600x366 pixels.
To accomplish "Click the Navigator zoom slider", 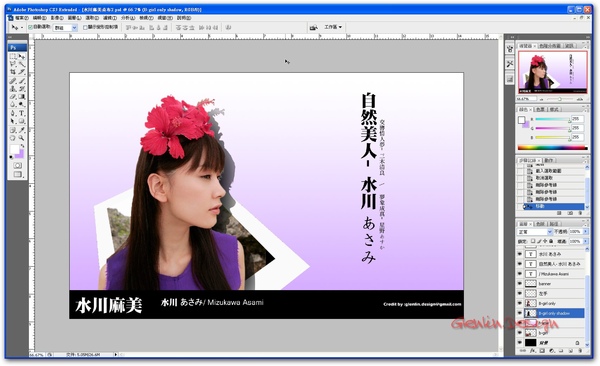I will click(559, 99).
